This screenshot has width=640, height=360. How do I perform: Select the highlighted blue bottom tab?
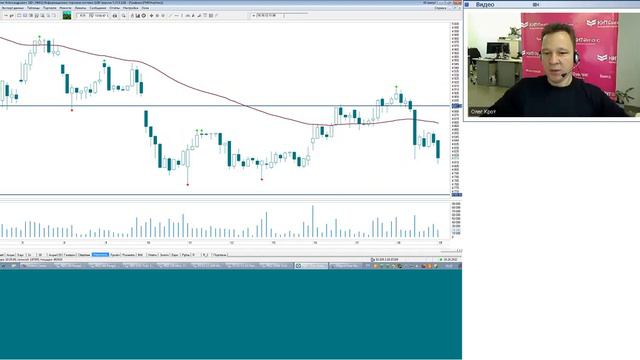[100, 255]
